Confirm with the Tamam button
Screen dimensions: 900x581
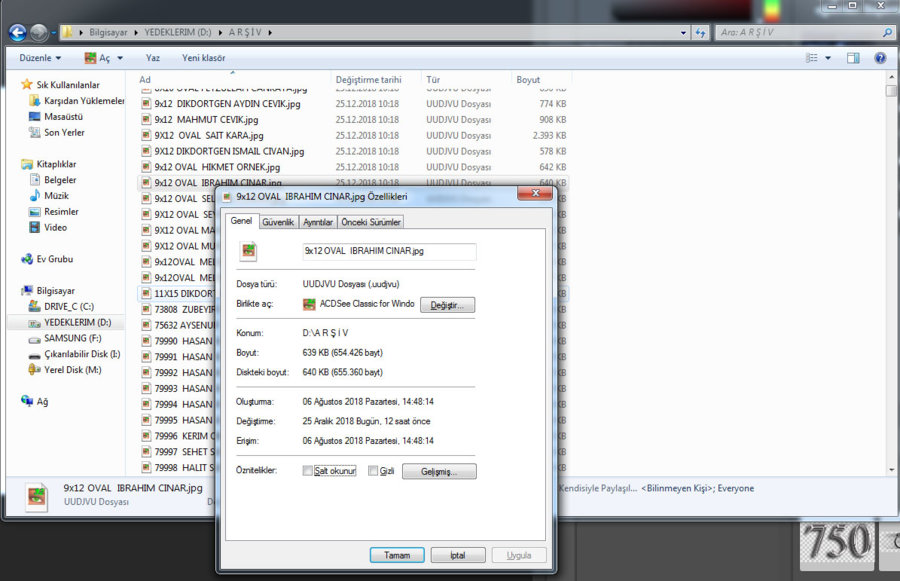397,555
